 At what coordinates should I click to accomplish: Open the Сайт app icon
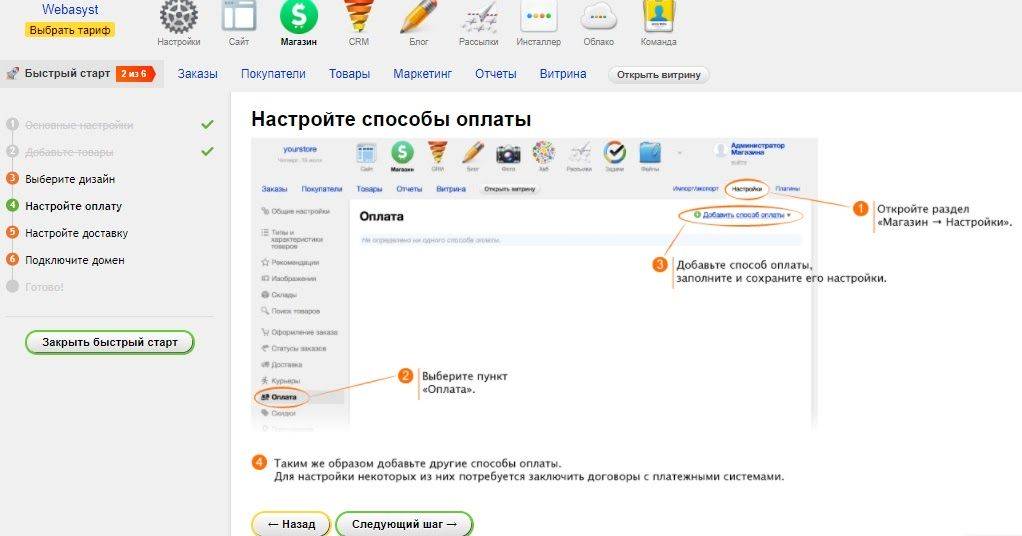[x=239, y=16]
